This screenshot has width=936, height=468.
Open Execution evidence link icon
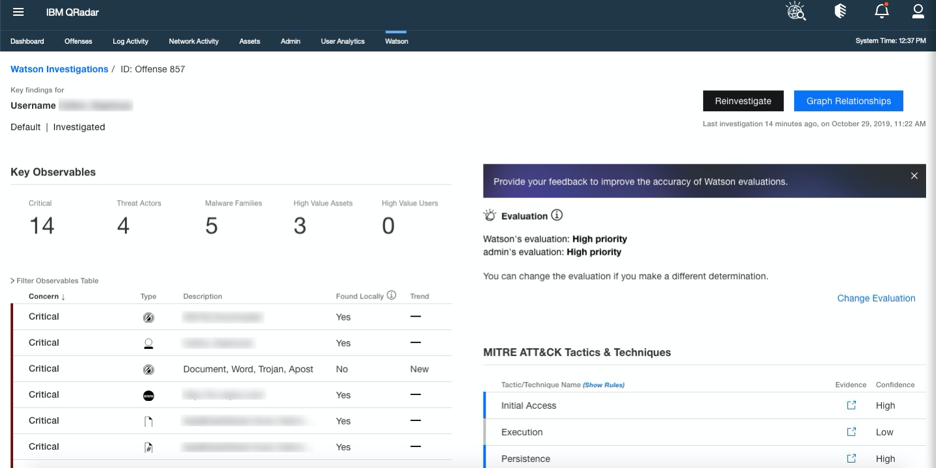851,432
